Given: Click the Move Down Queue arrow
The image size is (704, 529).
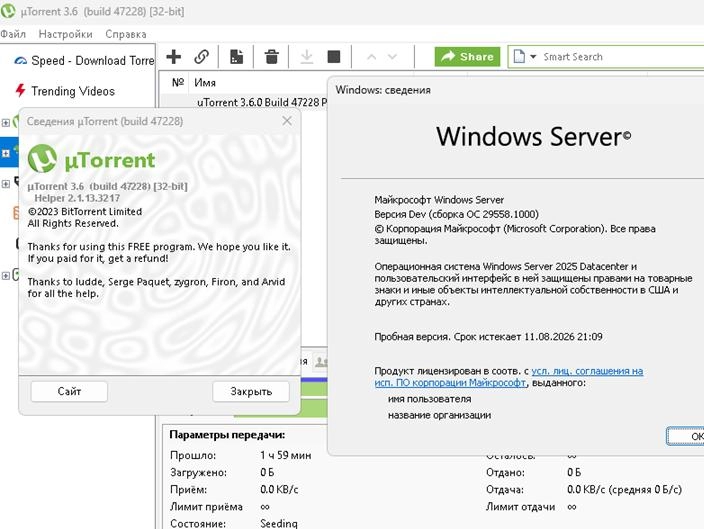Looking at the screenshot, I should pos(392,57).
